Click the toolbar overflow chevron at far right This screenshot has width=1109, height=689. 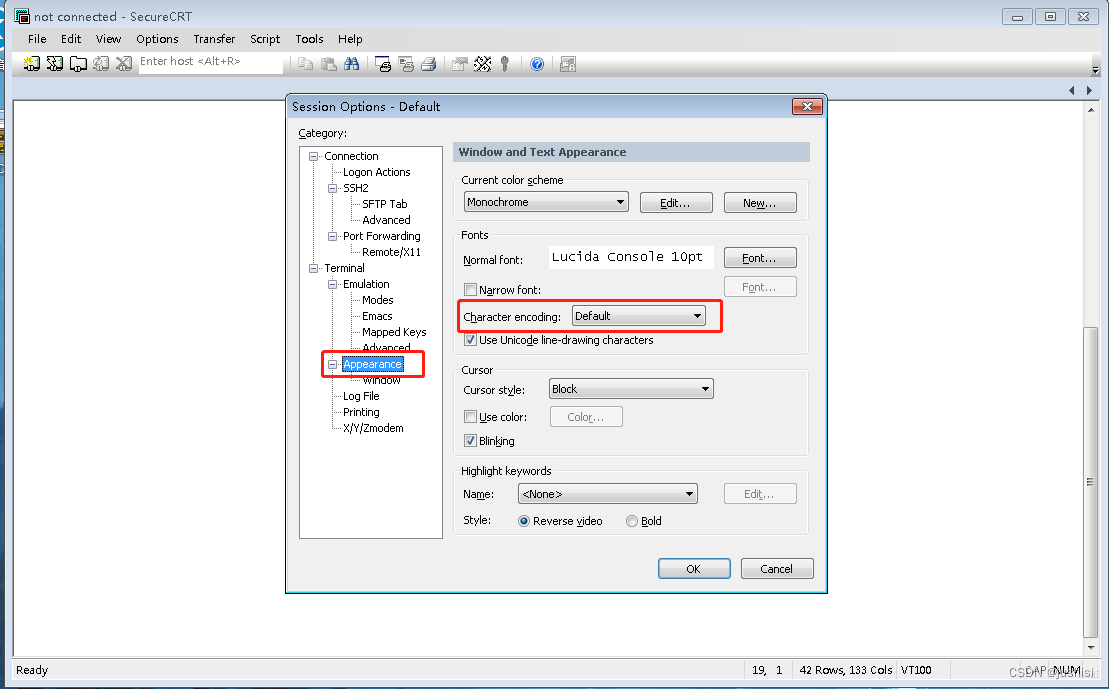click(x=1095, y=69)
